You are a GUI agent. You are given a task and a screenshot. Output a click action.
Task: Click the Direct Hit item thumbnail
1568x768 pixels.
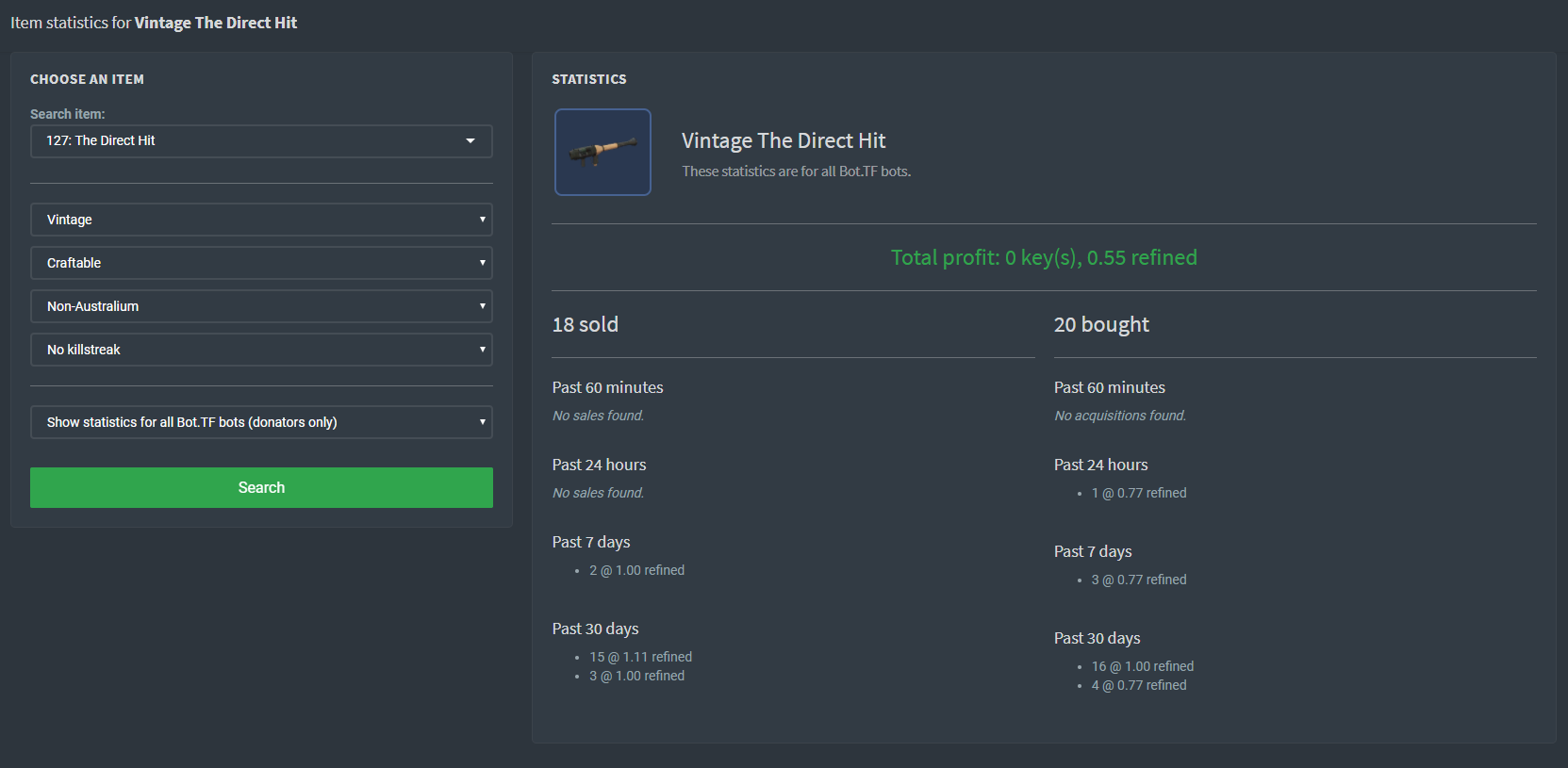click(x=602, y=152)
